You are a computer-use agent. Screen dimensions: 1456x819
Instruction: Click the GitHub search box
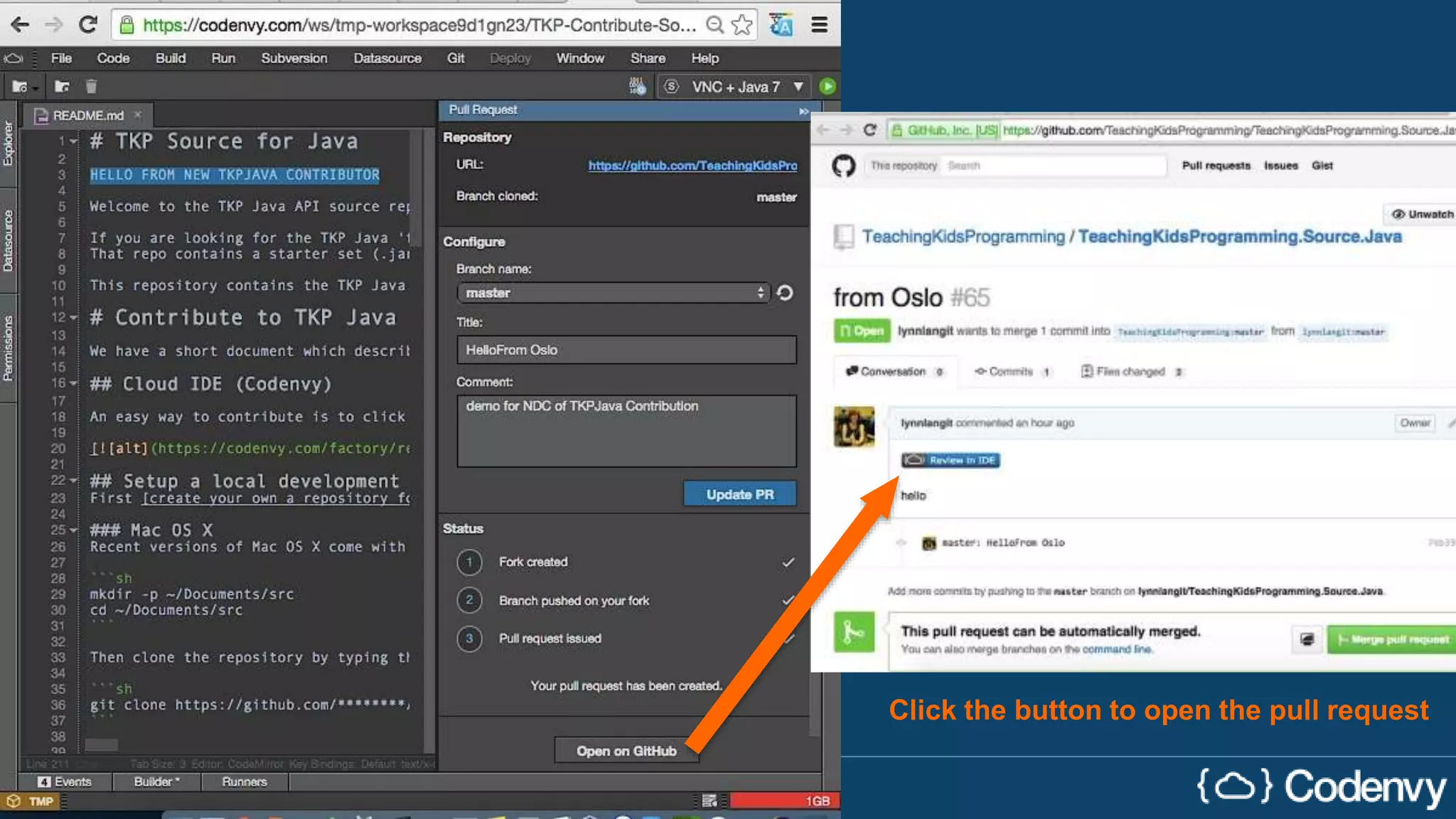pyautogui.click(x=1054, y=166)
